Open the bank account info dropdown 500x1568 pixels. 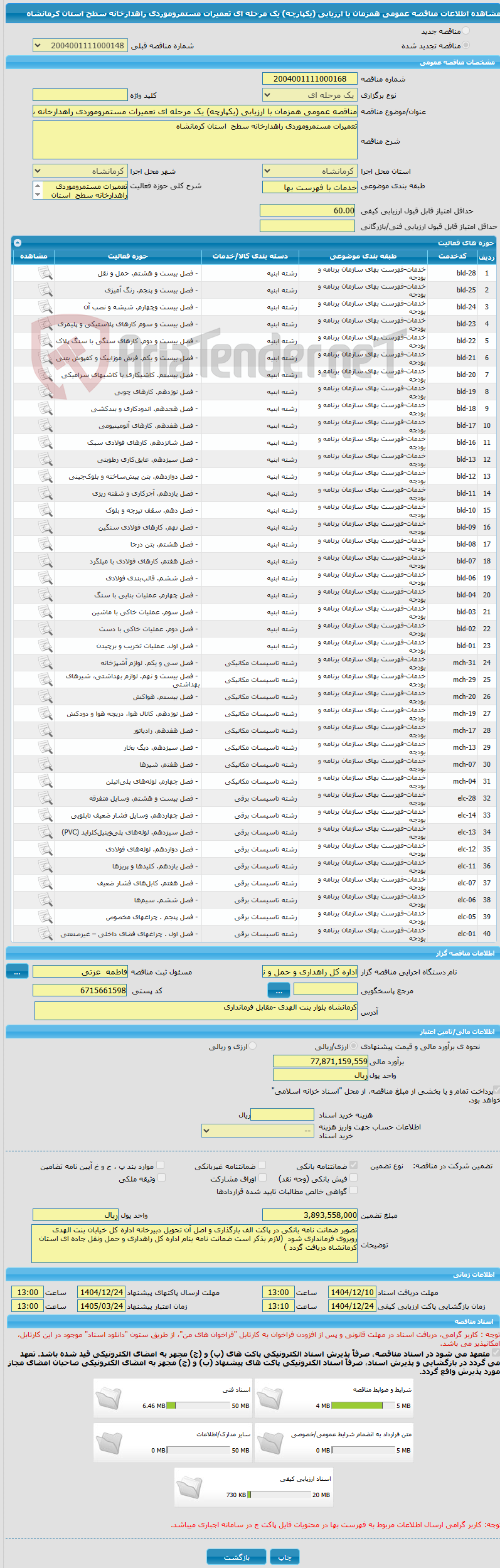(x=257, y=1131)
